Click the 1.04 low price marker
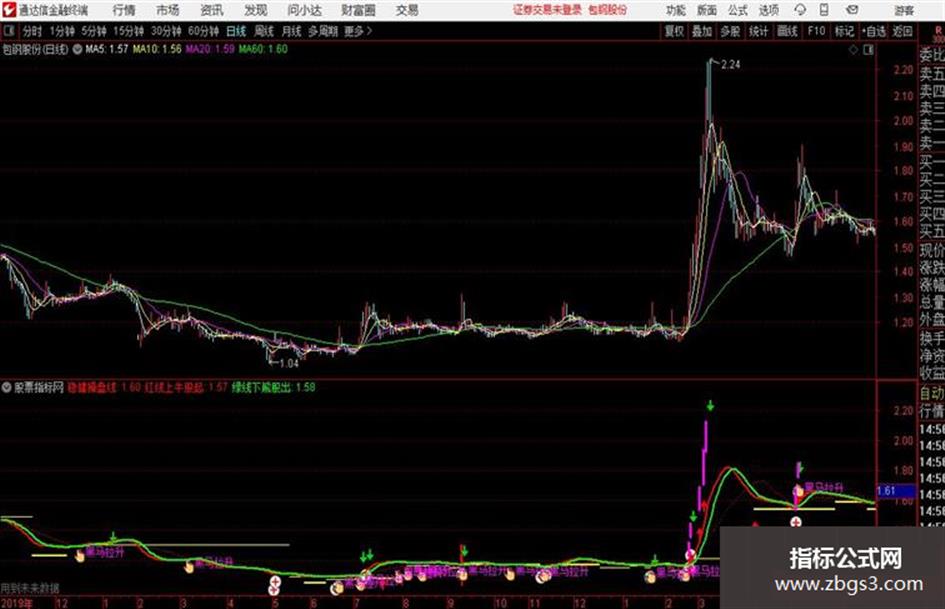This screenshot has width=945, height=609. tap(289, 363)
